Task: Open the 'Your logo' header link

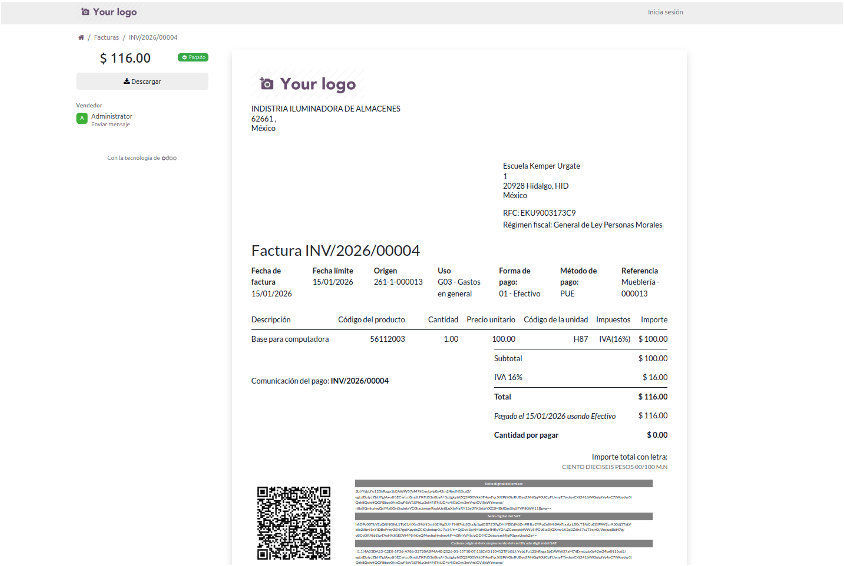Action: [x=109, y=12]
